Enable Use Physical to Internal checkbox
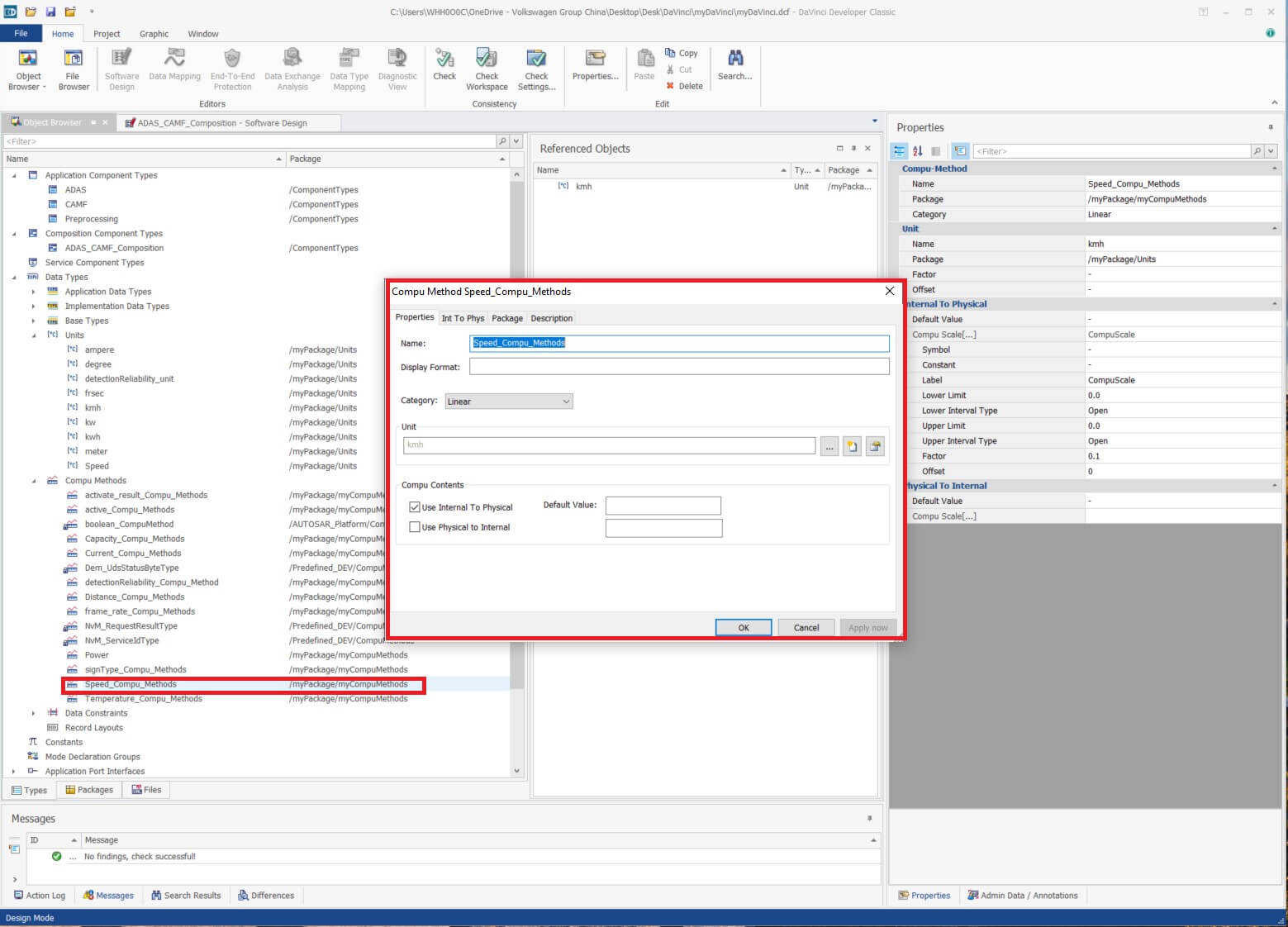The image size is (1288, 927). click(x=415, y=527)
